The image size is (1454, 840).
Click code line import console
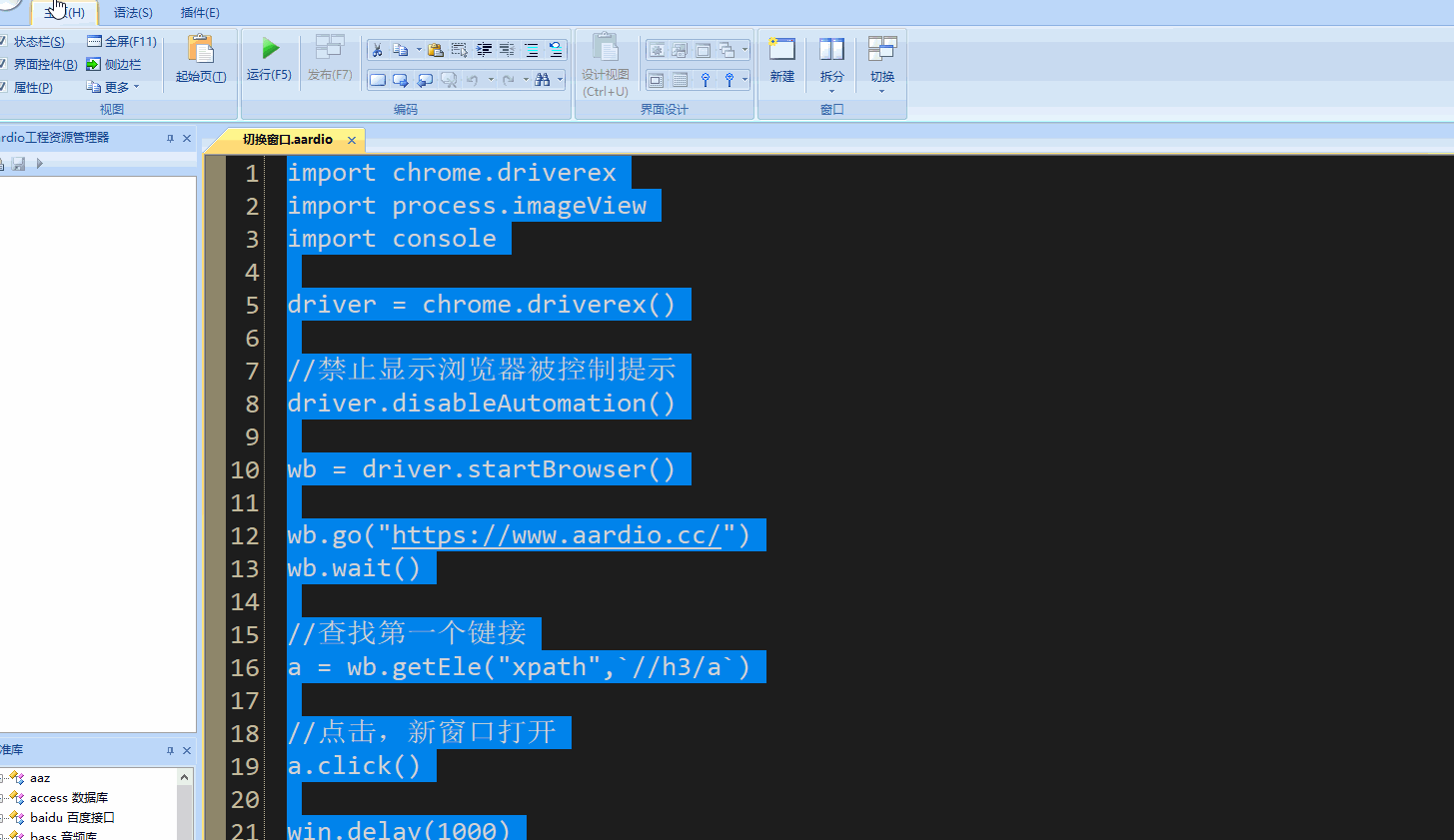pos(392,239)
